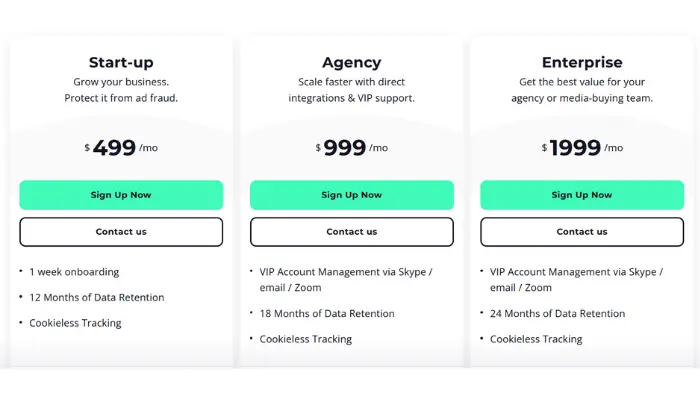
Task: Click 18 Months of Data Retention item
Action: tap(327, 313)
